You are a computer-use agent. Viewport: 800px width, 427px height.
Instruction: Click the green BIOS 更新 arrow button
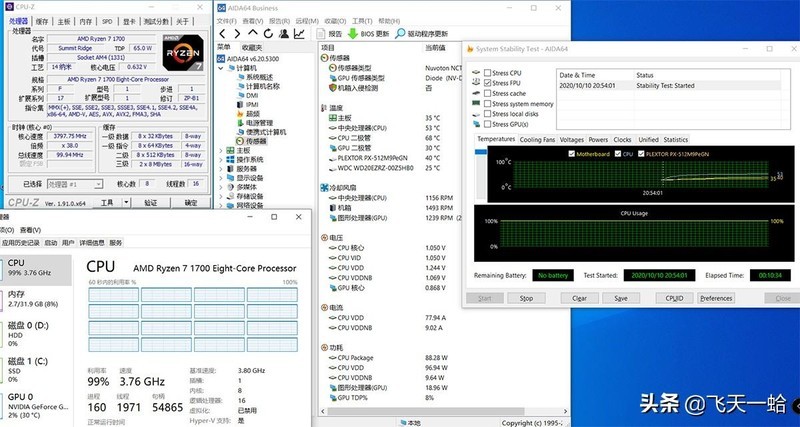(x=368, y=34)
